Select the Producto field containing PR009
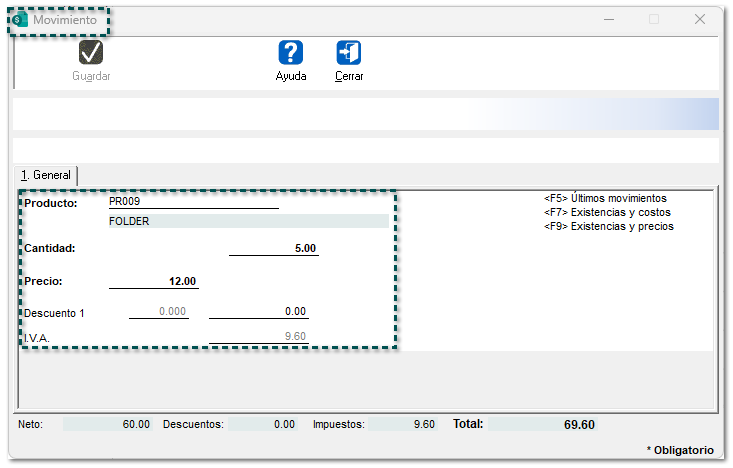This screenshot has height=468, width=733. (x=193, y=201)
